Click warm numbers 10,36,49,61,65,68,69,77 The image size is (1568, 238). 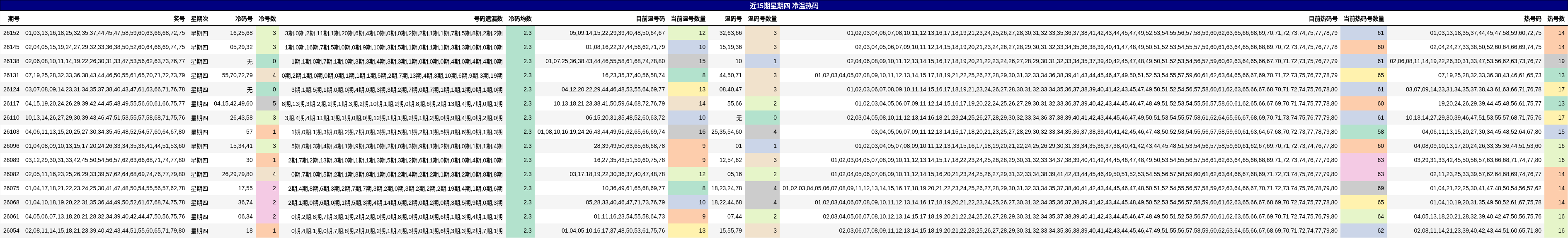click(634, 189)
